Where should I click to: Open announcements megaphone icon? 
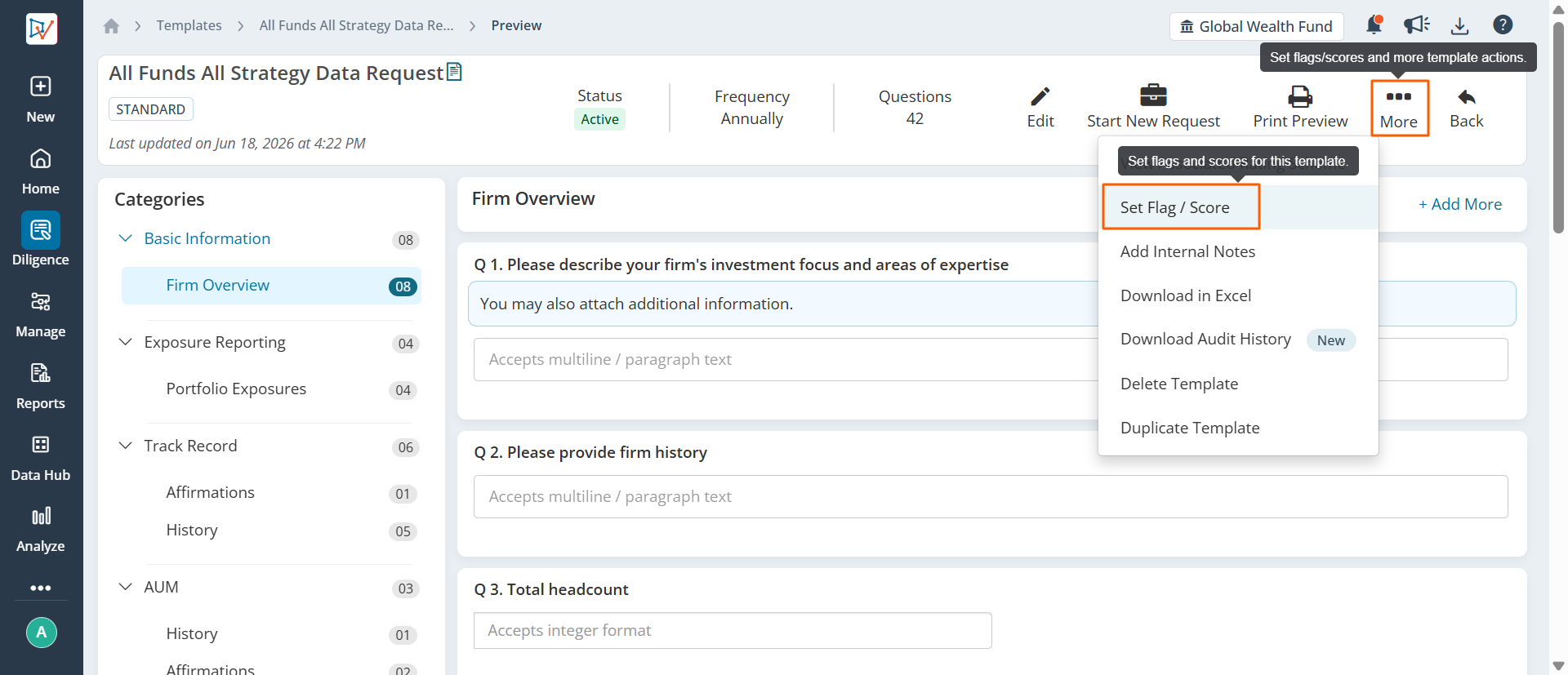click(x=1417, y=25)
